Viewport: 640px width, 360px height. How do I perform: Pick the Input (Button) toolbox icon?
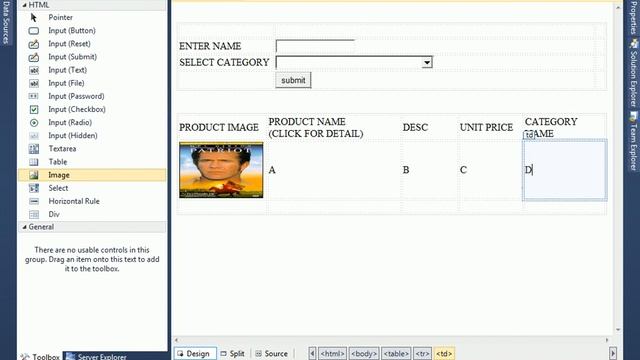click(x=34, y=31)
